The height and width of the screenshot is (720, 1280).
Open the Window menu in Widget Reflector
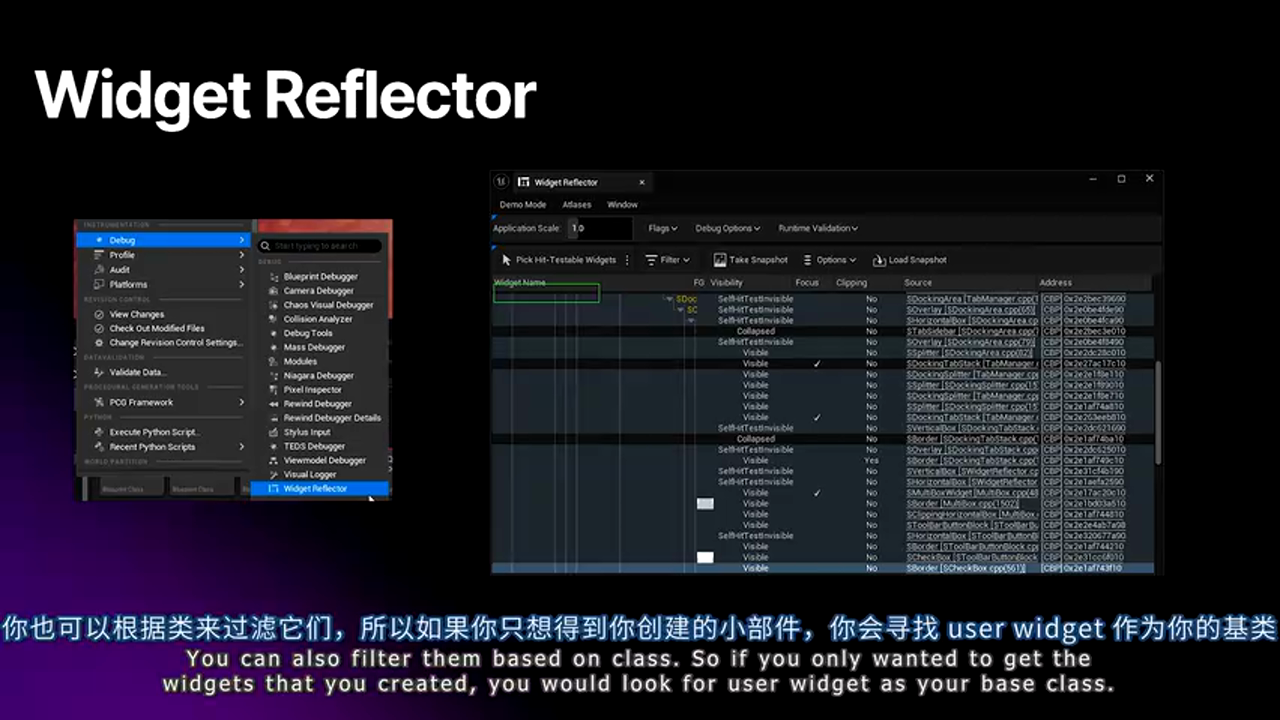[622, 204]
